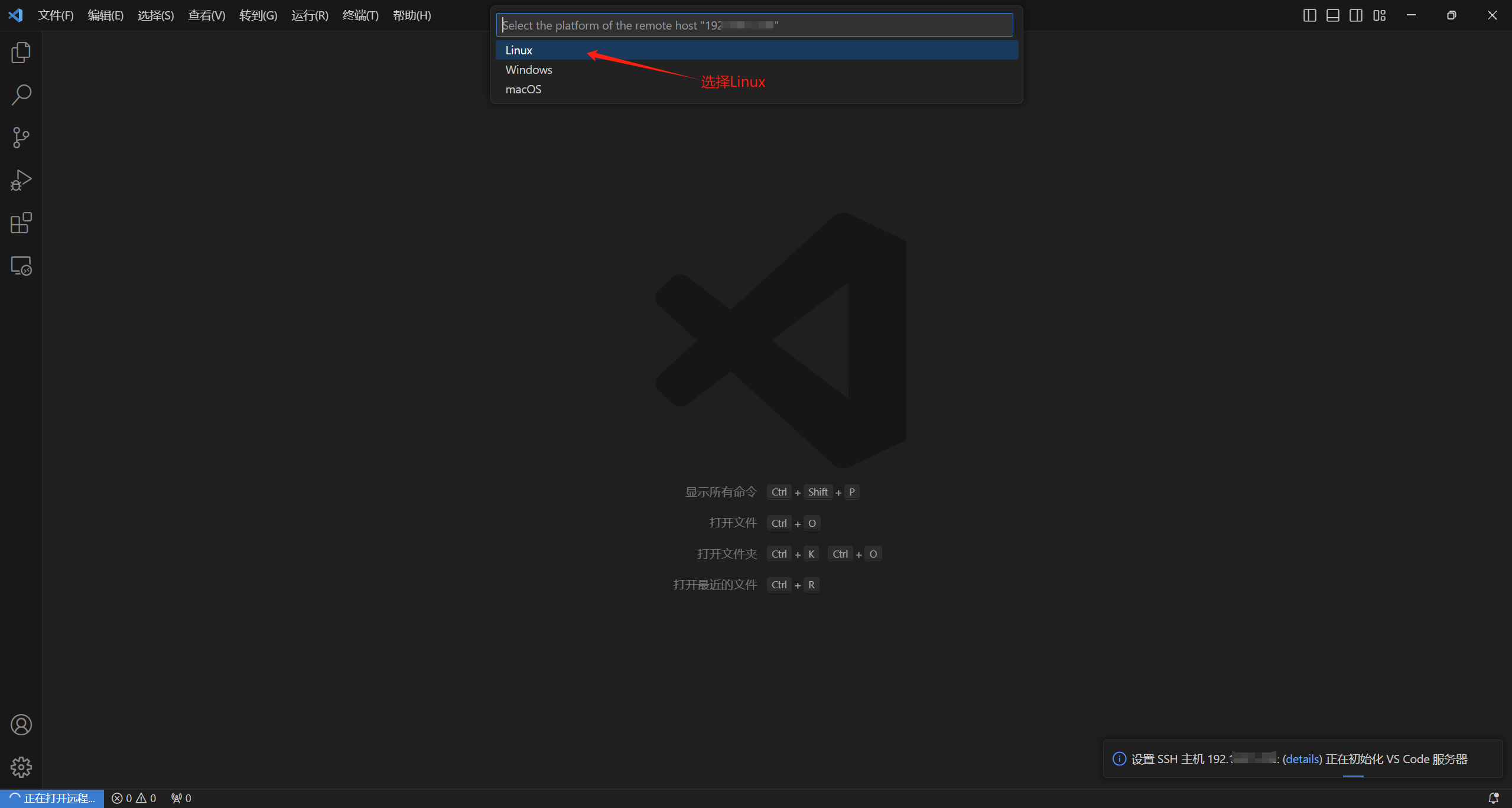Toggle the primary side bar layout
This screenshot has width=1512, height=808.
(x=1309, y=15)
